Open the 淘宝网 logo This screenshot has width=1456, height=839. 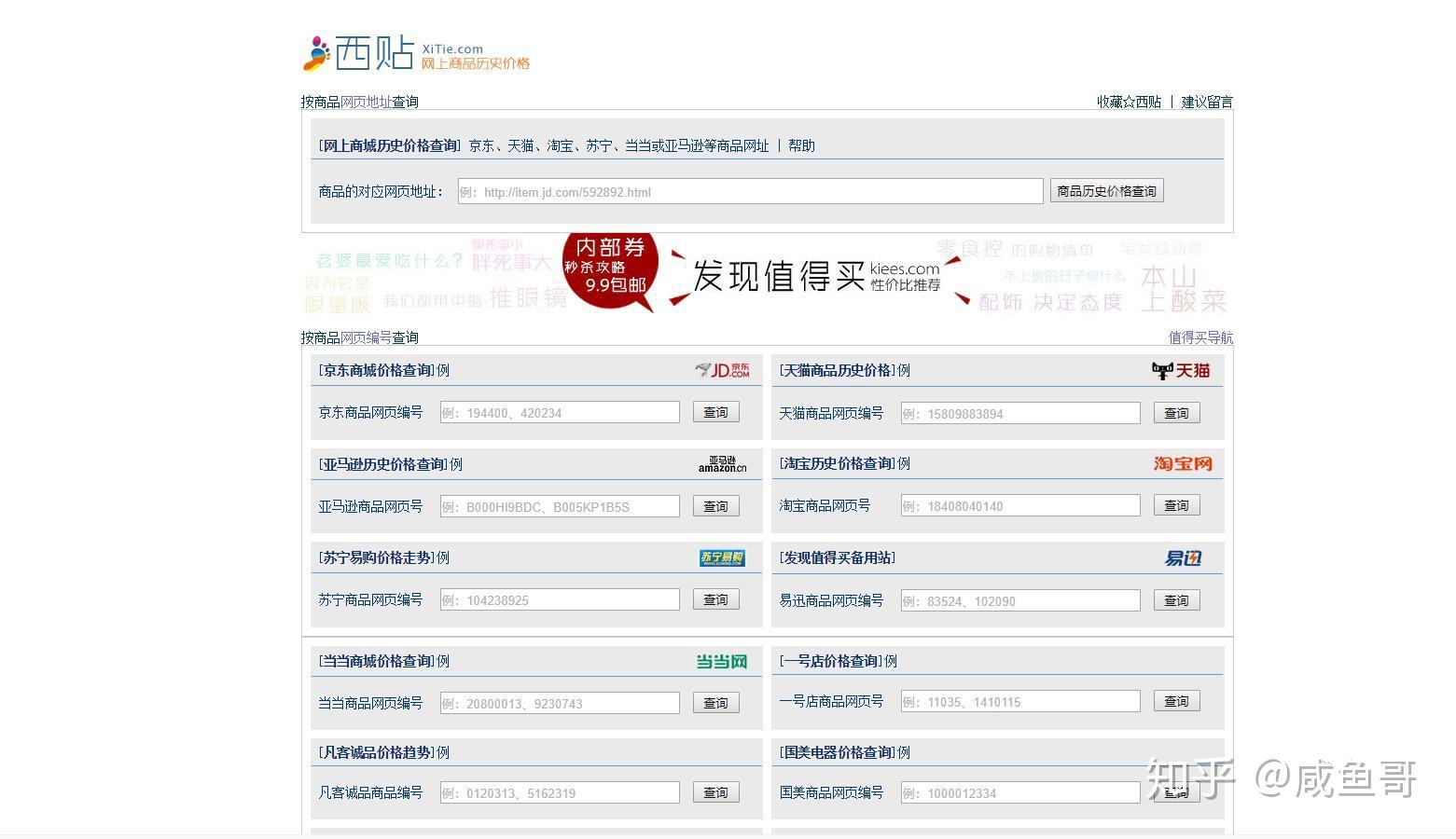[1183, 463]
